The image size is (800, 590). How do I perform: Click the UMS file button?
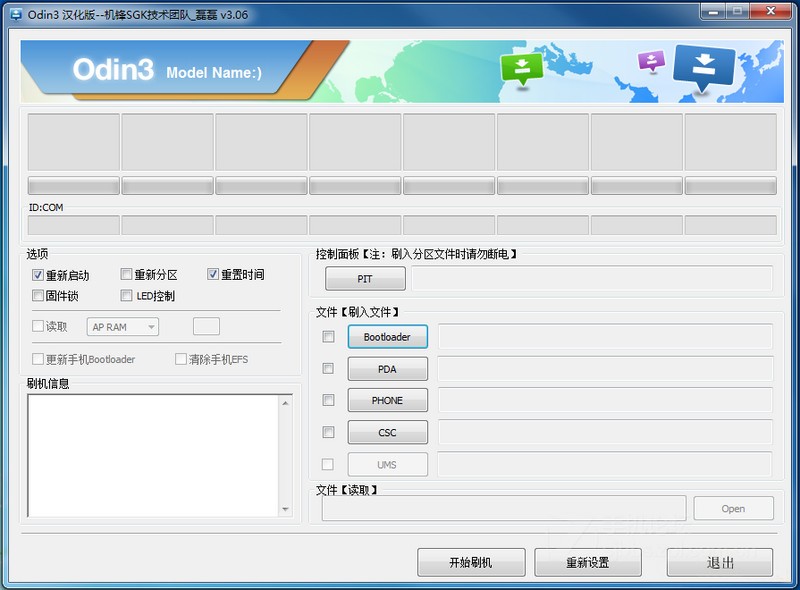[x=388, y=464]
